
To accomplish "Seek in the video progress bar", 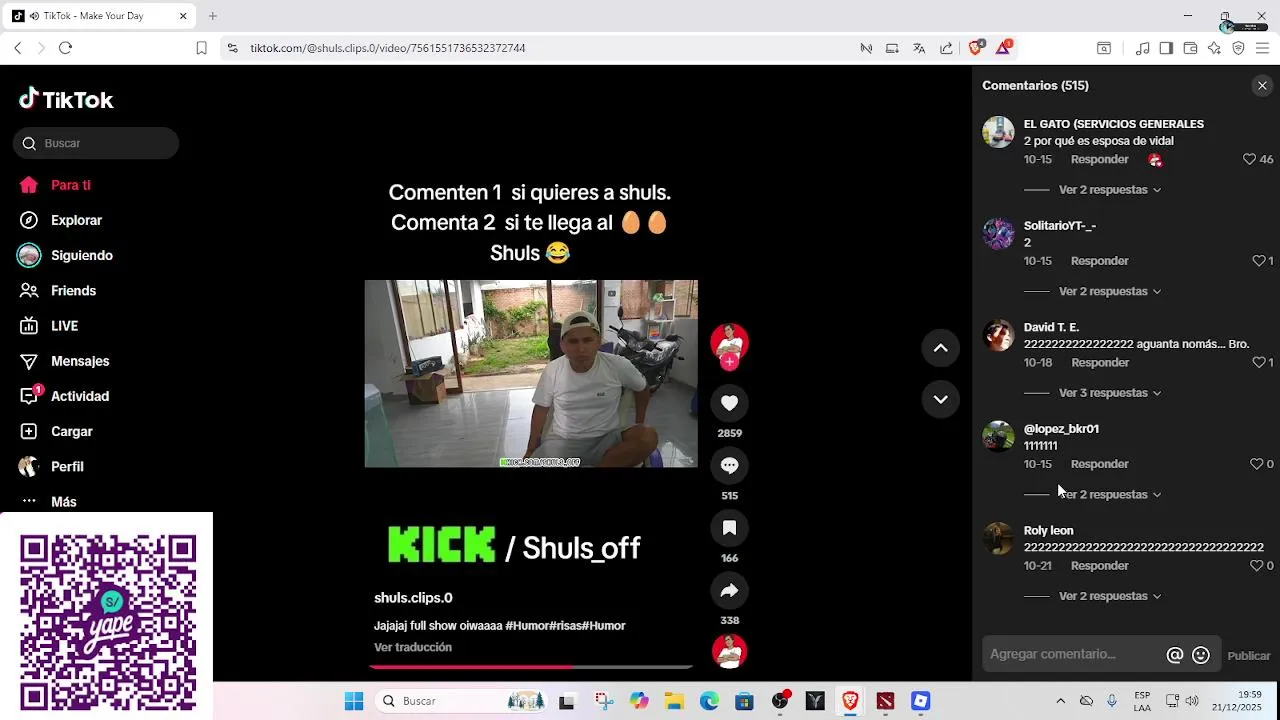I will [531, 666].
